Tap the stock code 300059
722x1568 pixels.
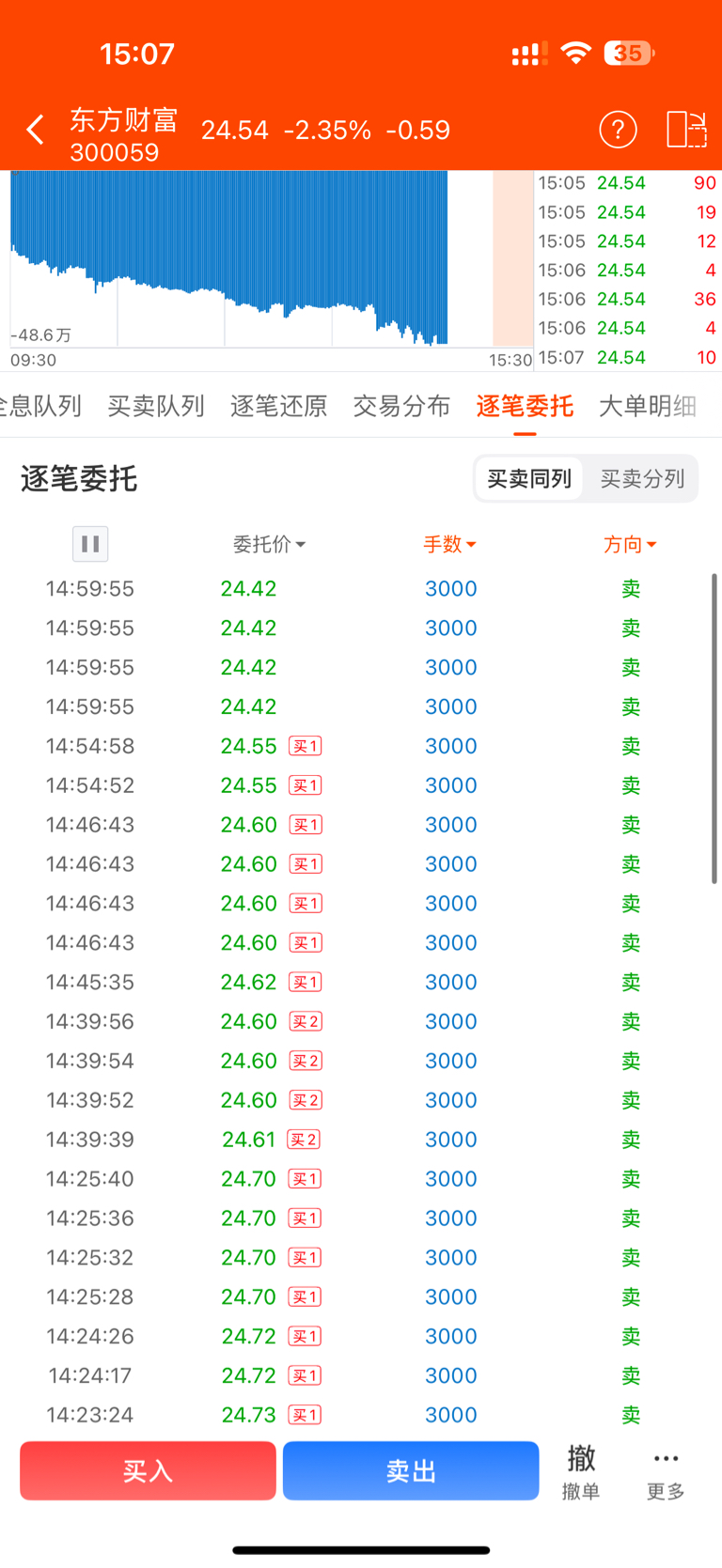(114, 152)
